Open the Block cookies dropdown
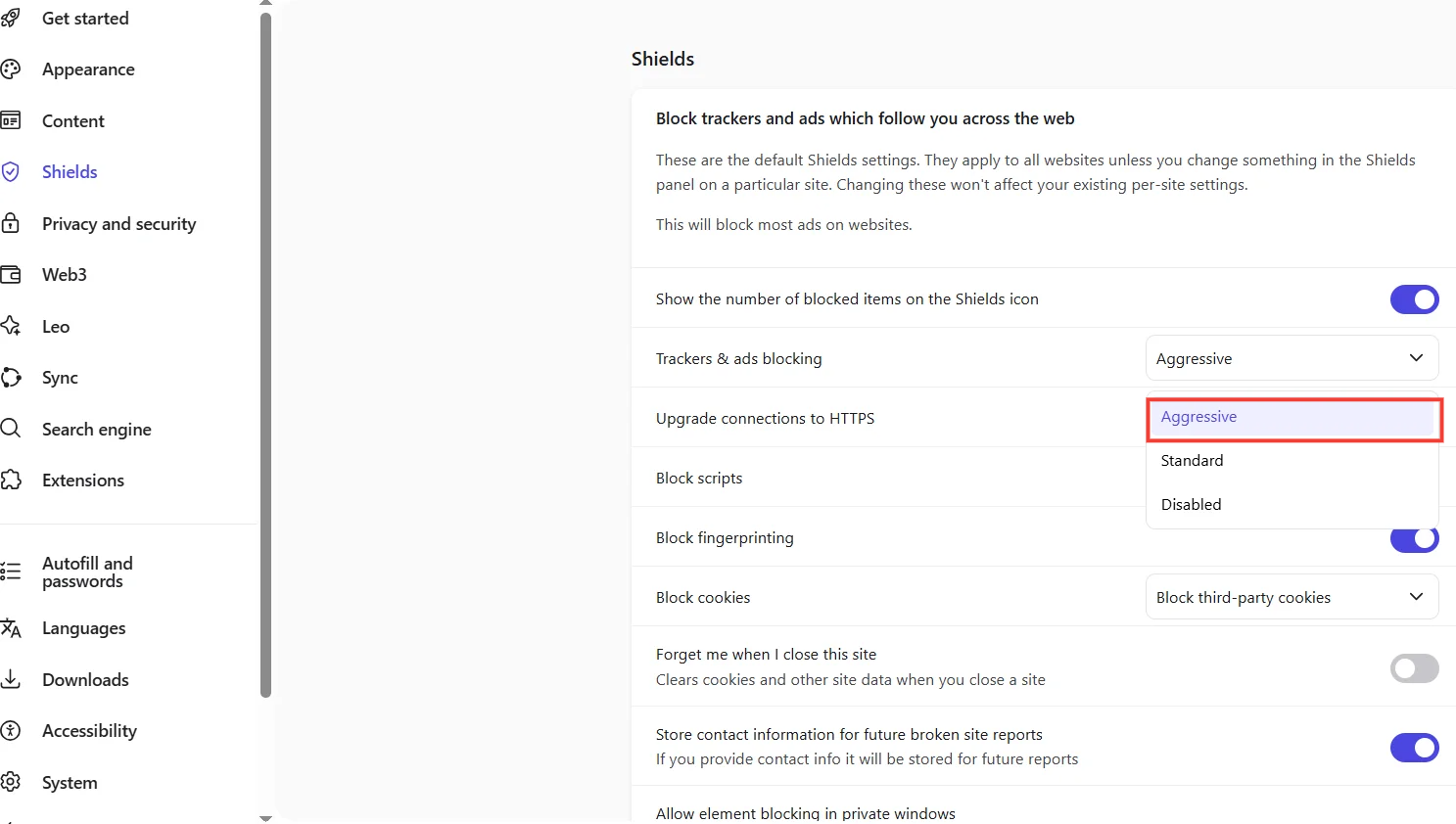 tap(1291, 597)
